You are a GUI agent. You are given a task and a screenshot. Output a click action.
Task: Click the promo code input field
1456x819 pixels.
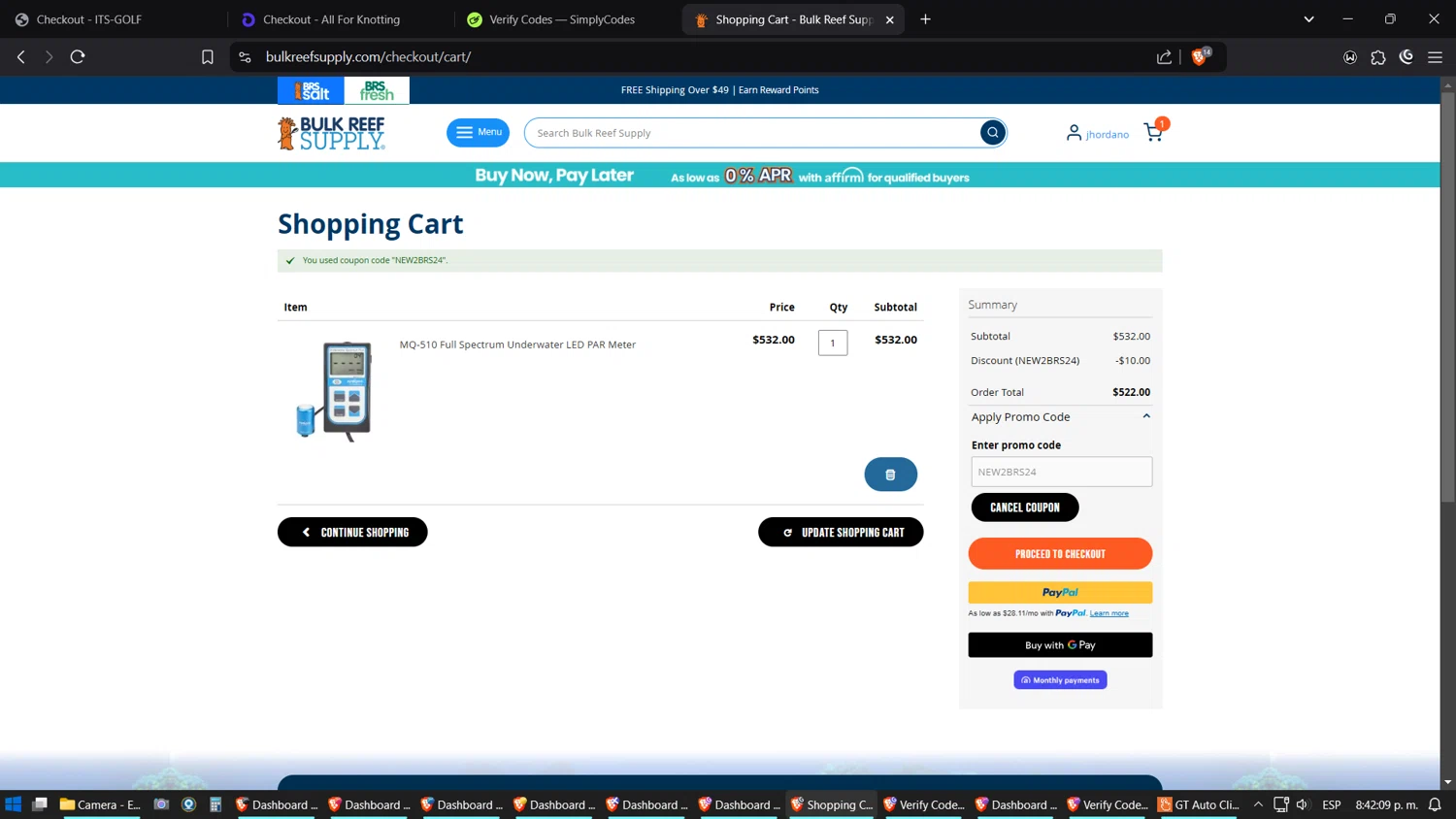click(1062, 472)
